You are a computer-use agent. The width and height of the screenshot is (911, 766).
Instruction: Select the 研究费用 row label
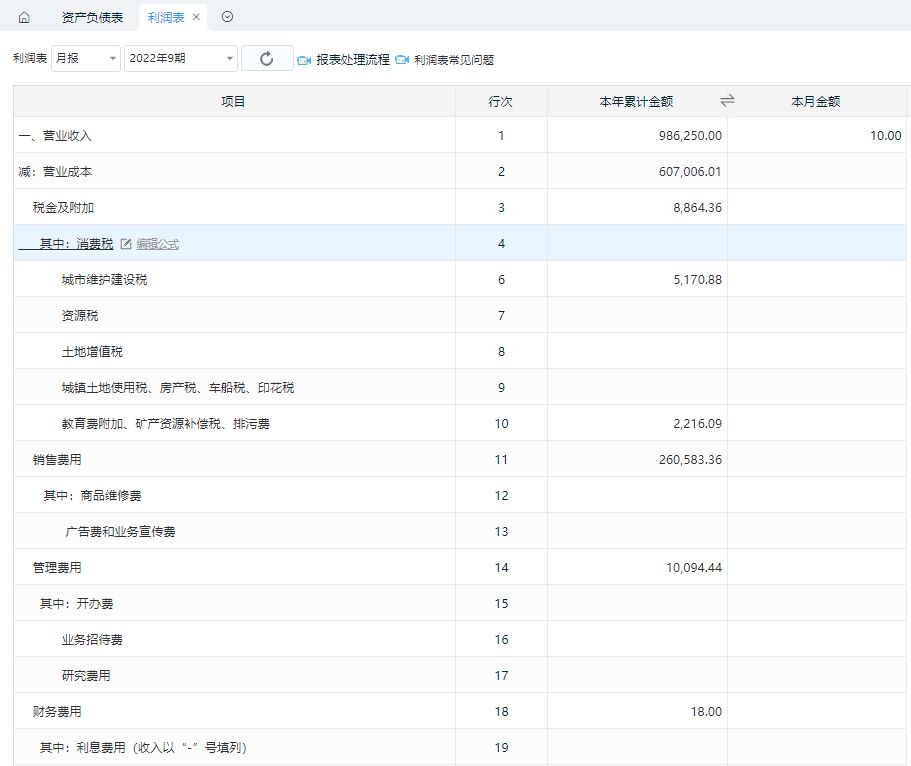pyautogui.click(x=86, y=676)
